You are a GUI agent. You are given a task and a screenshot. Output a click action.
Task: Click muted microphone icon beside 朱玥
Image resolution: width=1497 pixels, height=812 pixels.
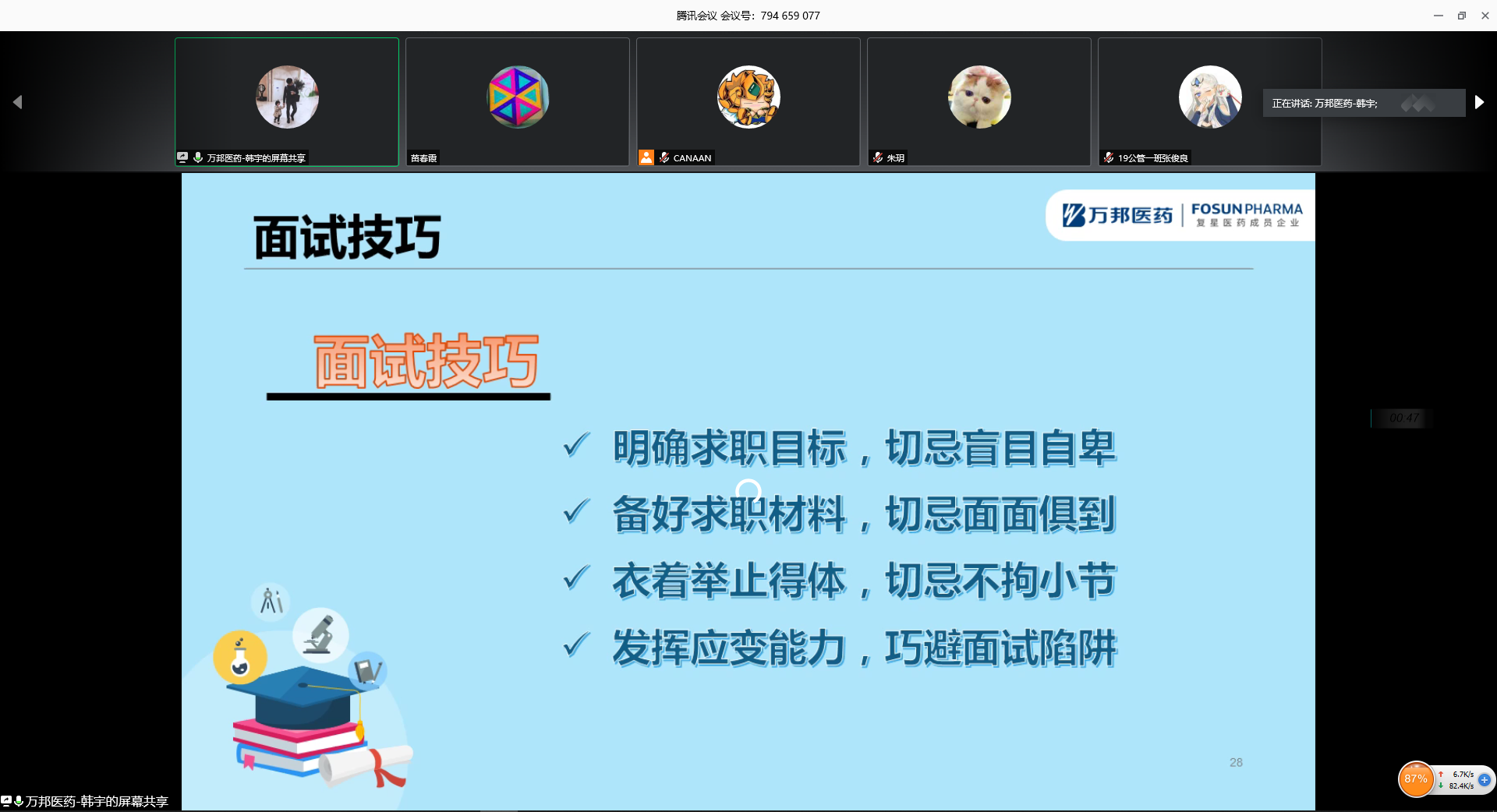[x=878, y=157]
